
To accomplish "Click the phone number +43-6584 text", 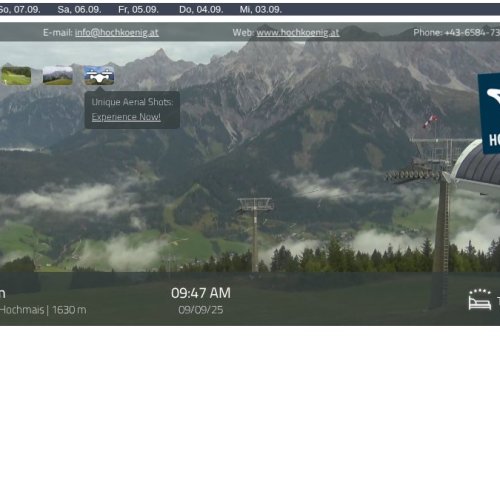I will coord(472,33).
